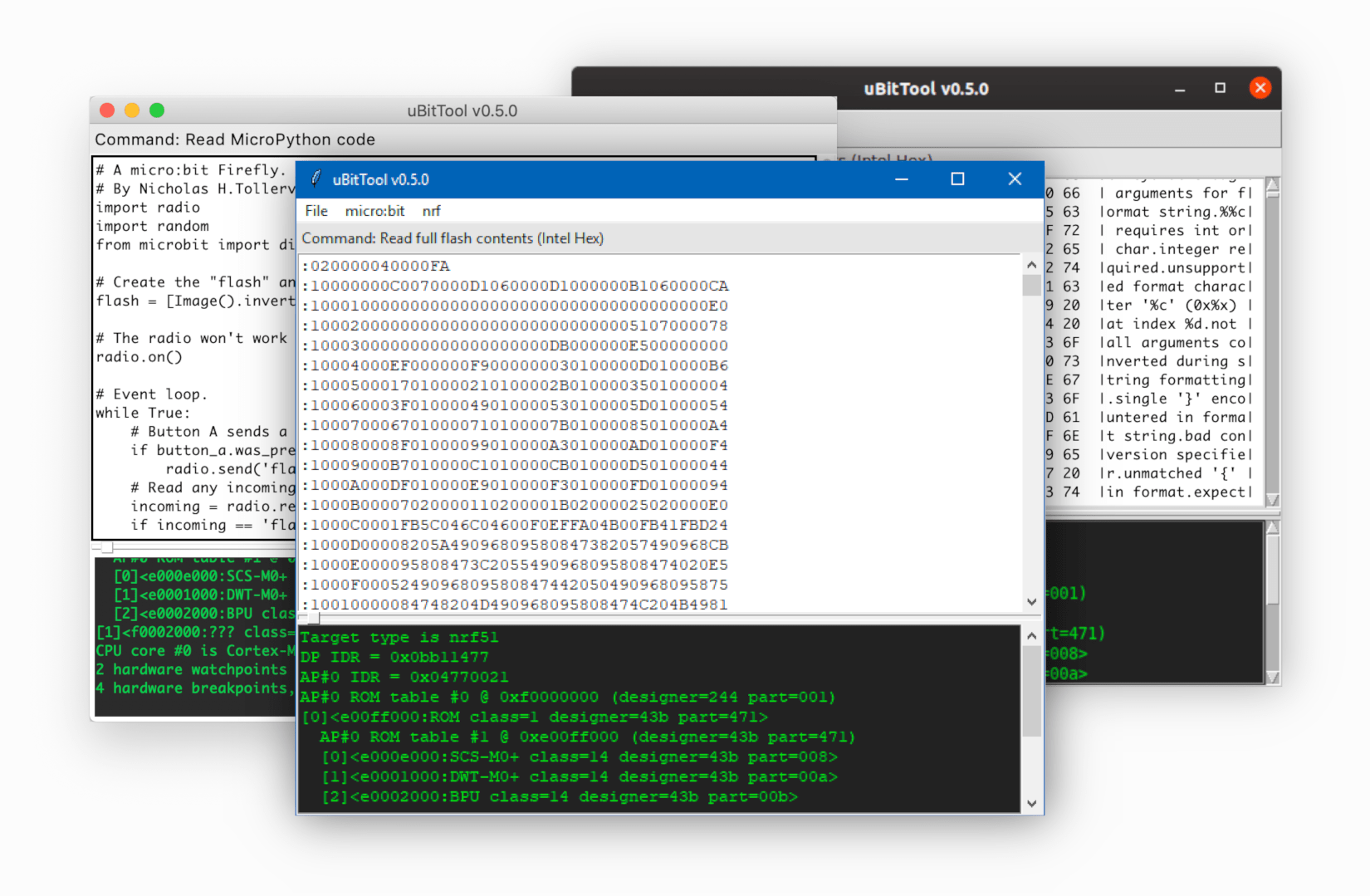Click 'Command: Read full flash contents (Intel Hex)' label
The image size is (1370, 896).
(453, 238)
